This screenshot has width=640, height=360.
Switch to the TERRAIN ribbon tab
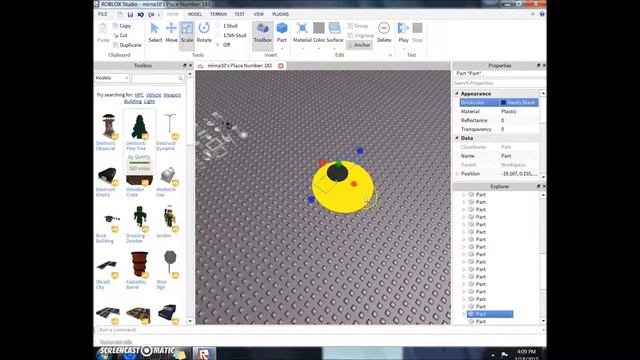click(218, 14)
